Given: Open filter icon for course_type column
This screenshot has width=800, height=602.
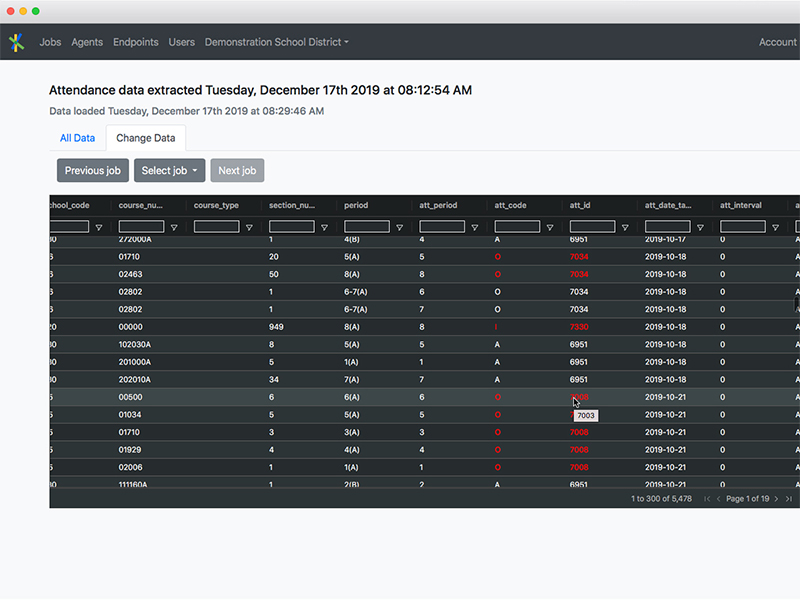Looking at the screenshot, I should click(249, 227).
